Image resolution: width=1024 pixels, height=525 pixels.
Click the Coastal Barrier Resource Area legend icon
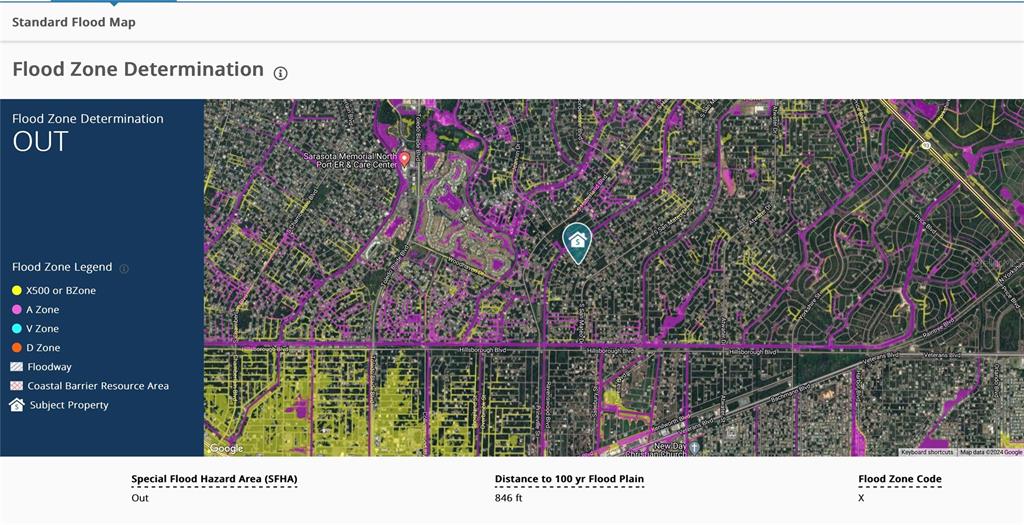[x=17, y=386]
